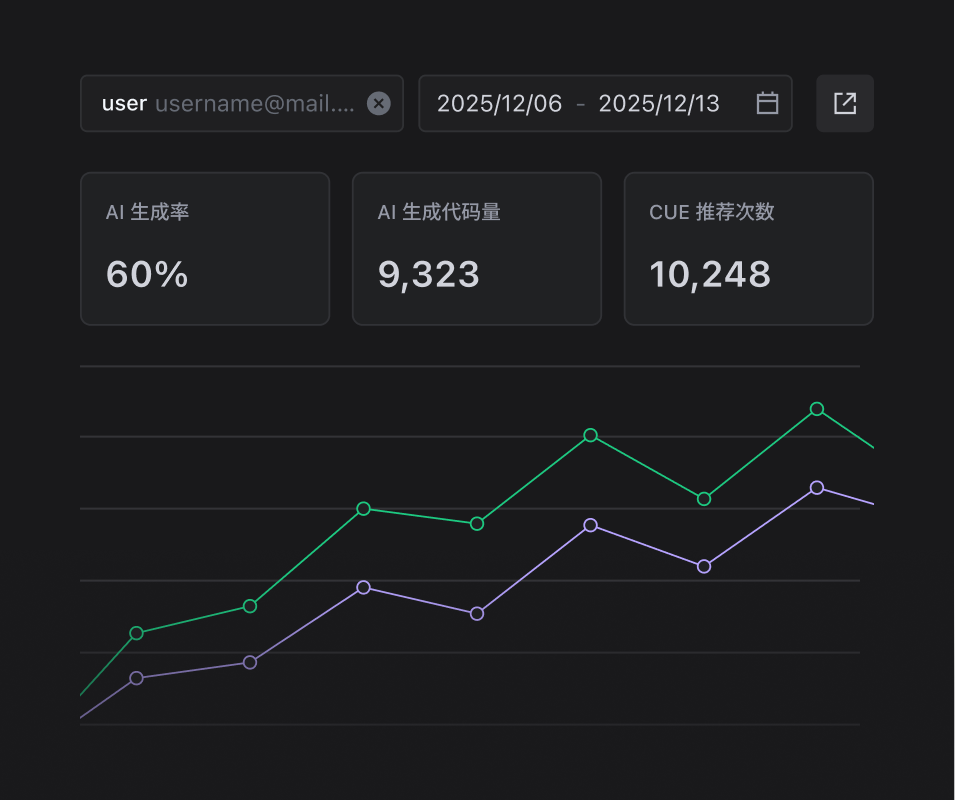955x800 pixels.
Task: Open the calendar icon in date range
Action: pyautogui.click(x=767, y=103)
